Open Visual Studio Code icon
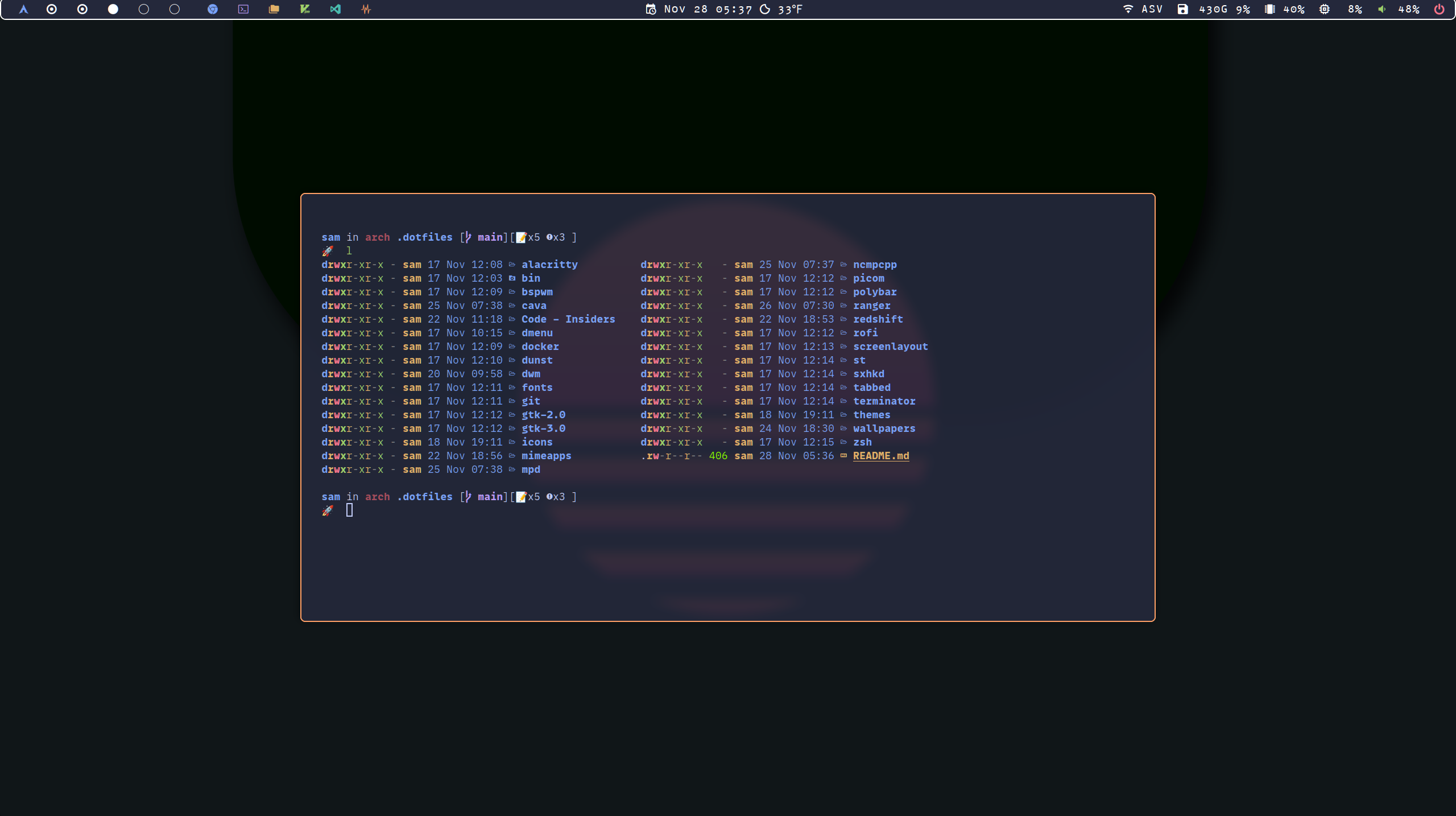1456x816 pixels. pos(336,9)
